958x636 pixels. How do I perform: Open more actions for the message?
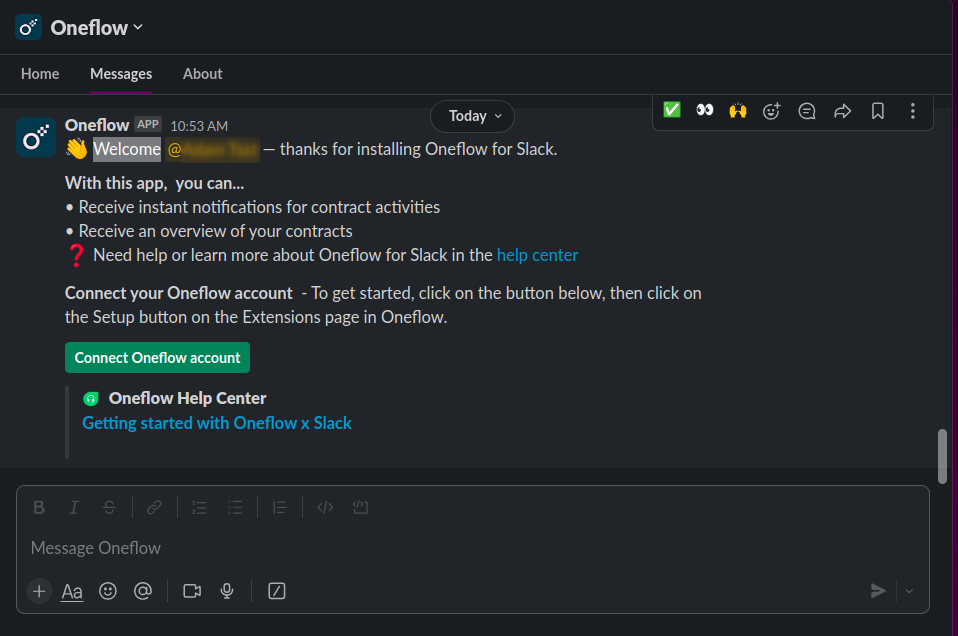(912, 111)
